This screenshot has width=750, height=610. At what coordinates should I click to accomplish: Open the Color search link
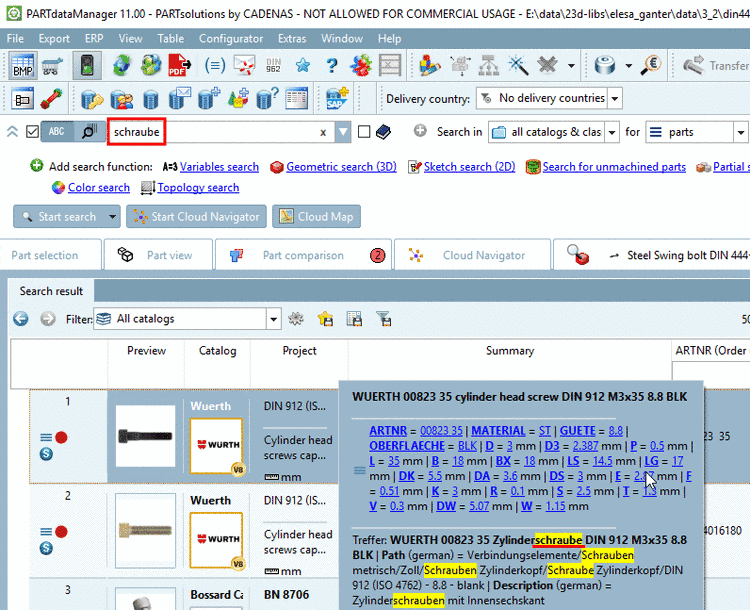(x=99, y=188)
